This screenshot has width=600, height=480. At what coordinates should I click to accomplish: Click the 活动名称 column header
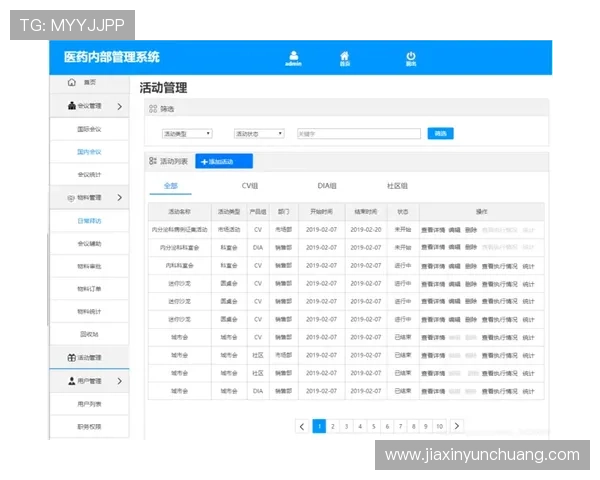[x=179, y=212]
